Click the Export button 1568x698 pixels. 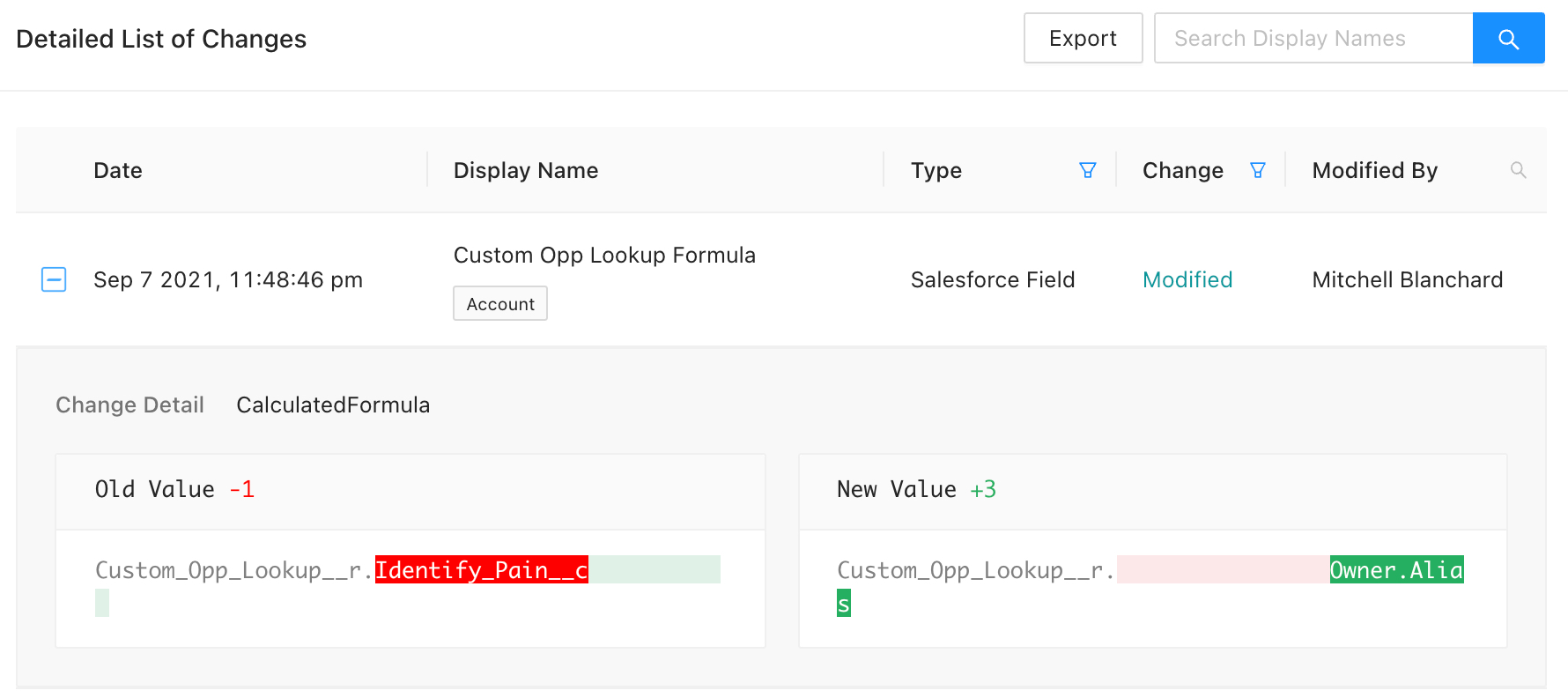[1083, 39]
